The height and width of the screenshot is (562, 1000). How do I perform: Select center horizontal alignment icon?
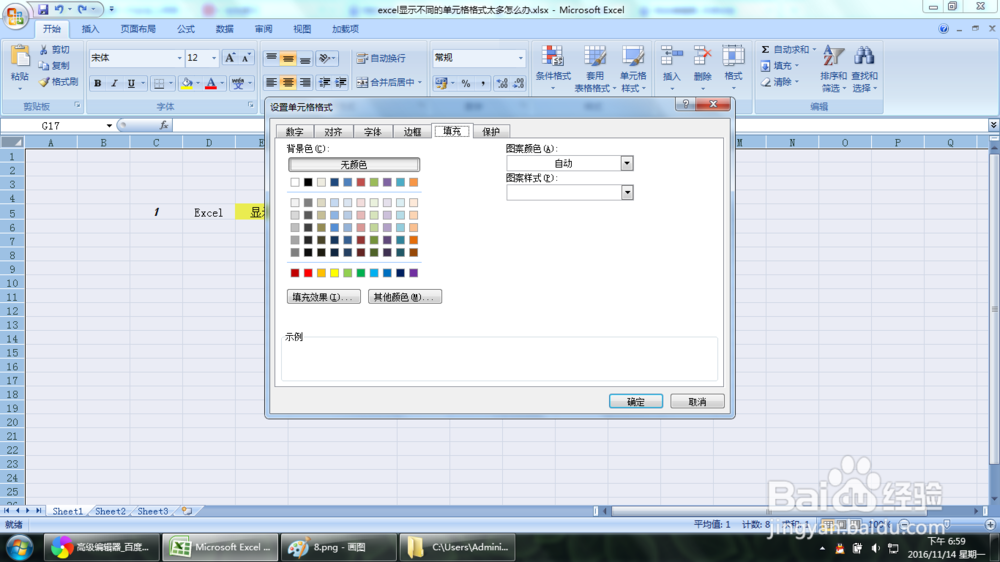click(x=288, y=82)
